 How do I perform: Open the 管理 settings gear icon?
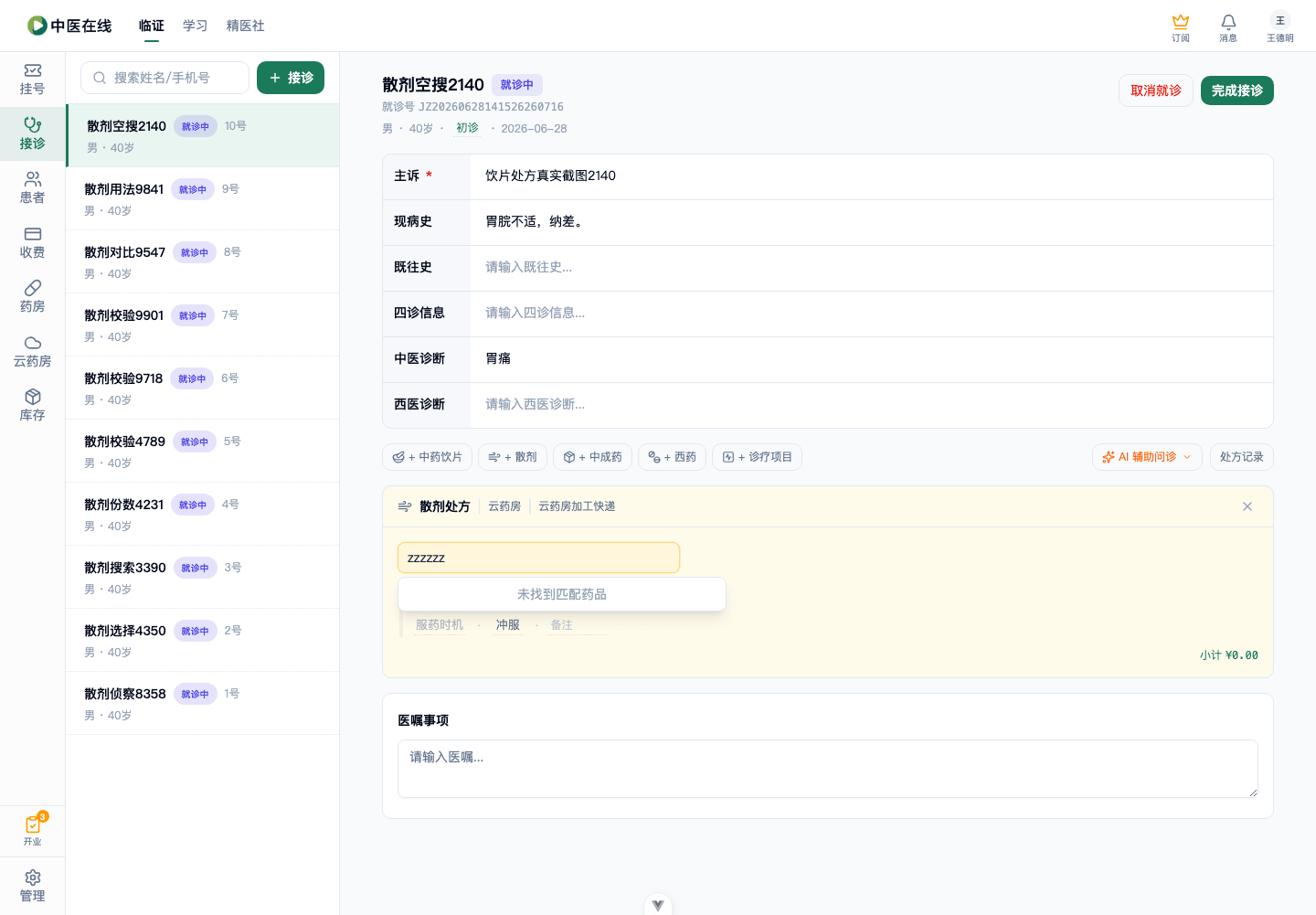[x=32, y=887]
